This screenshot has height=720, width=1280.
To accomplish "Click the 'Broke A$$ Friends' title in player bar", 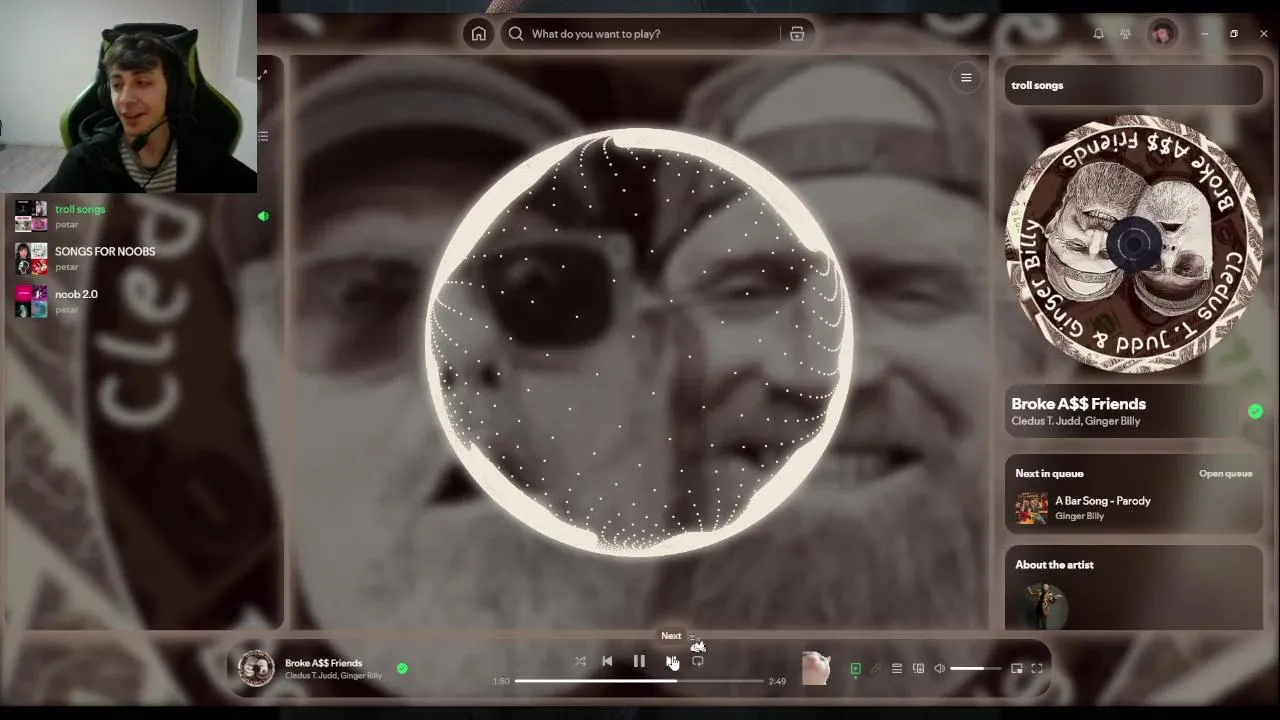I will pyautogui.click(x=323, y=663).
